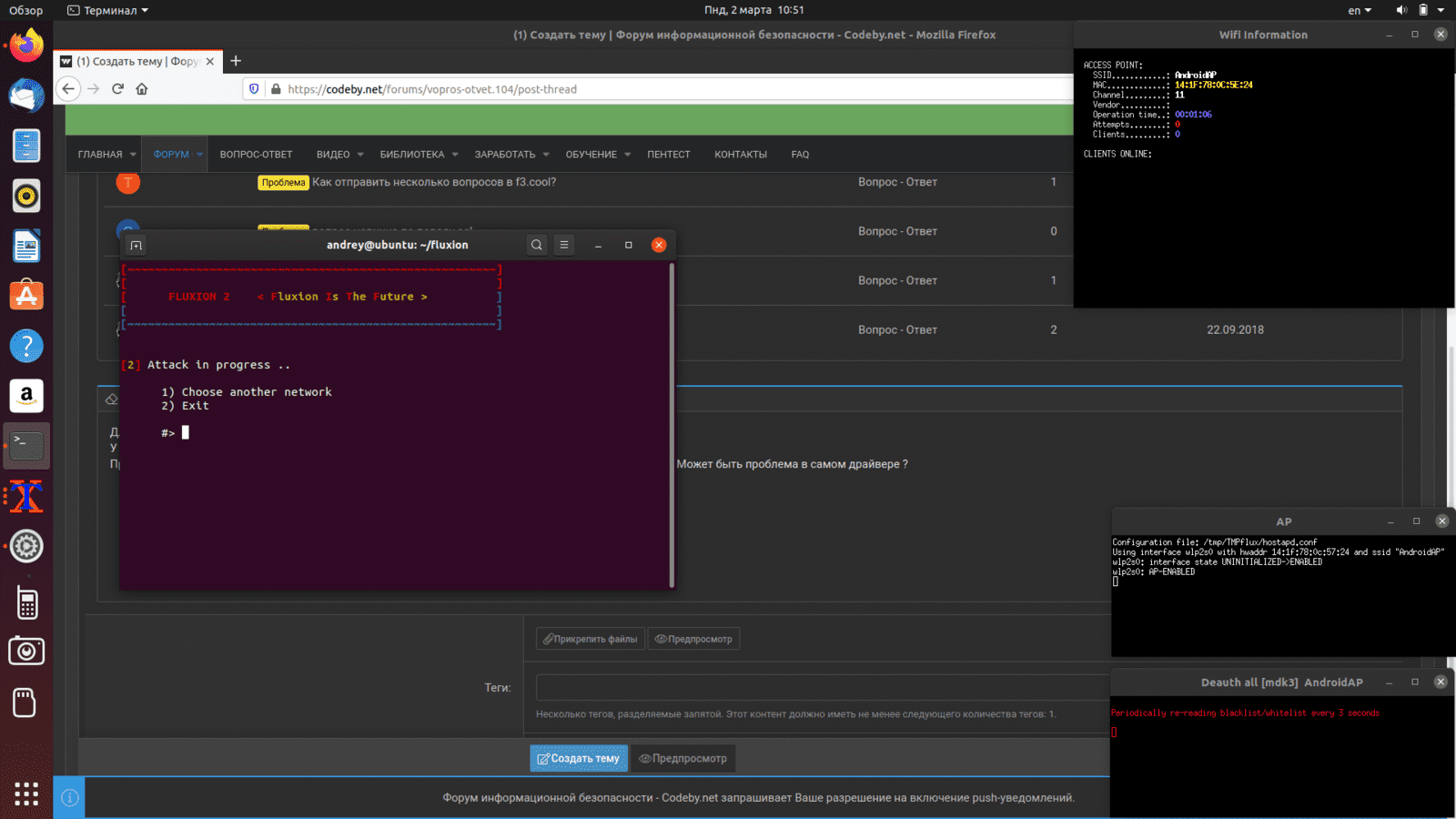Screen dimensions: 1456x819
Task: Open the Settings gear dock icon
Action: [26, 546]
